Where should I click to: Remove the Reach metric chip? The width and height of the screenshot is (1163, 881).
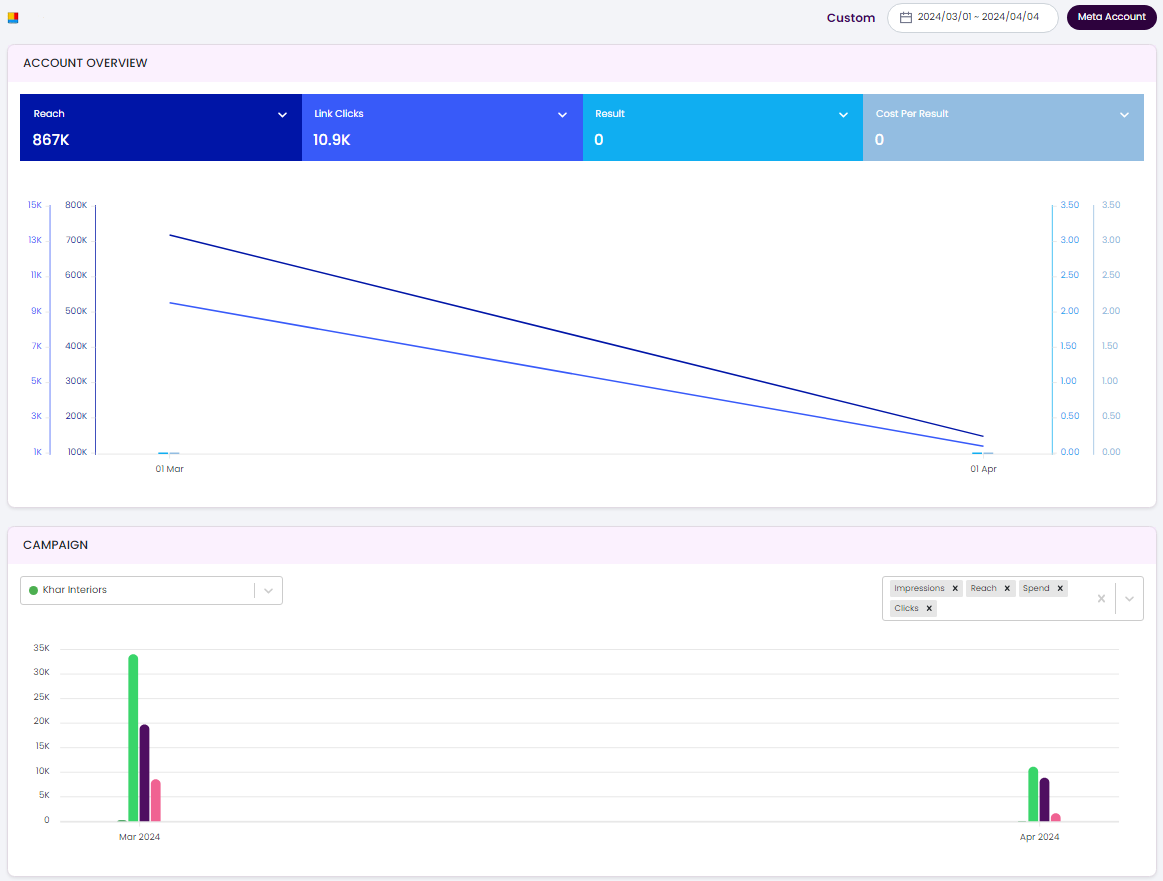[1007, 588]
